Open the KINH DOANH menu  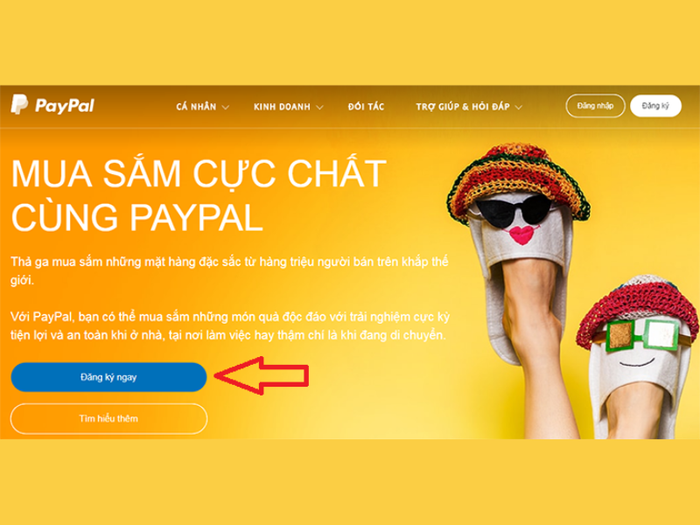pos(282,107)
